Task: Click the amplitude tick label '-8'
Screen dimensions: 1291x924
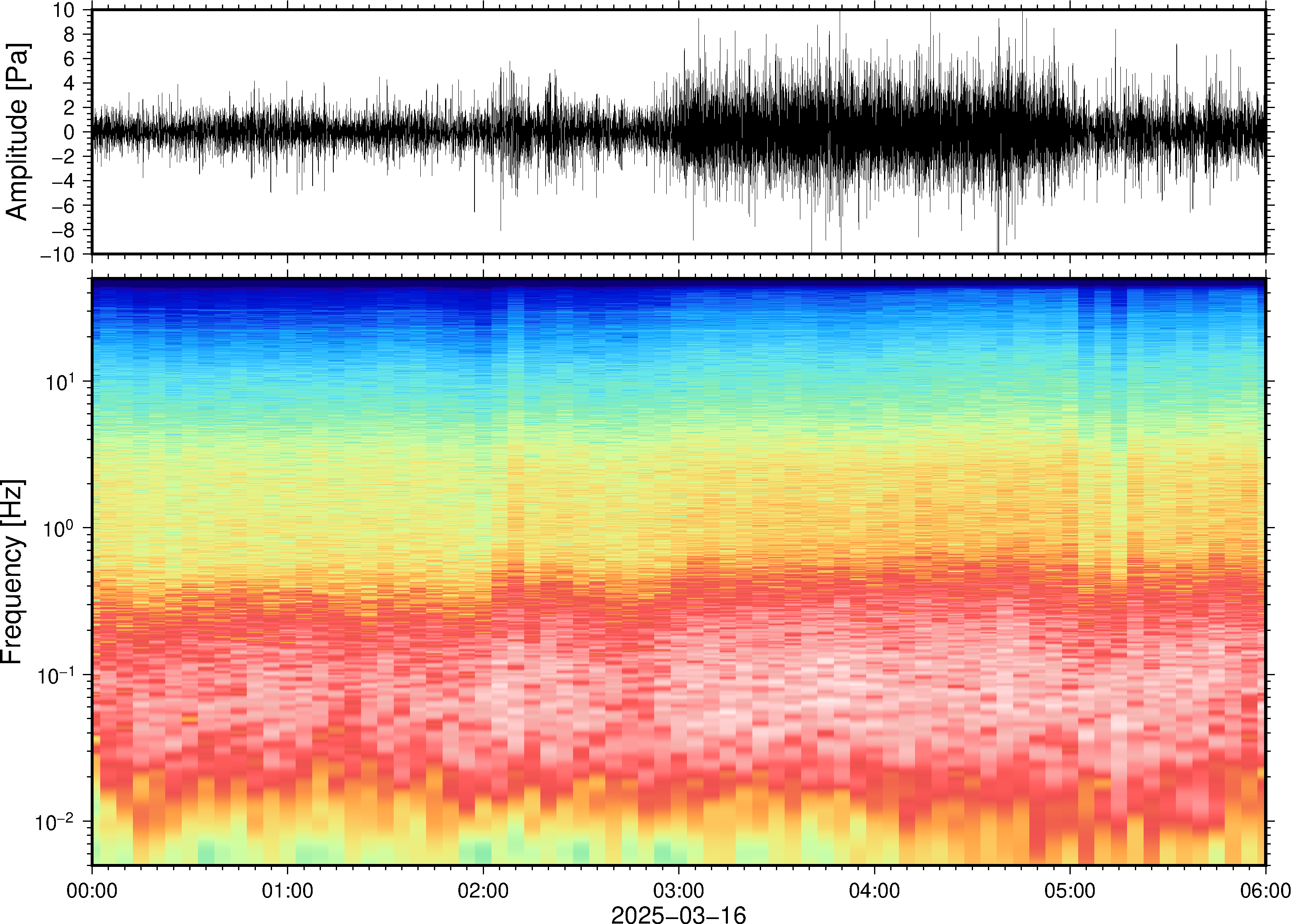Action: pos(63,231)
